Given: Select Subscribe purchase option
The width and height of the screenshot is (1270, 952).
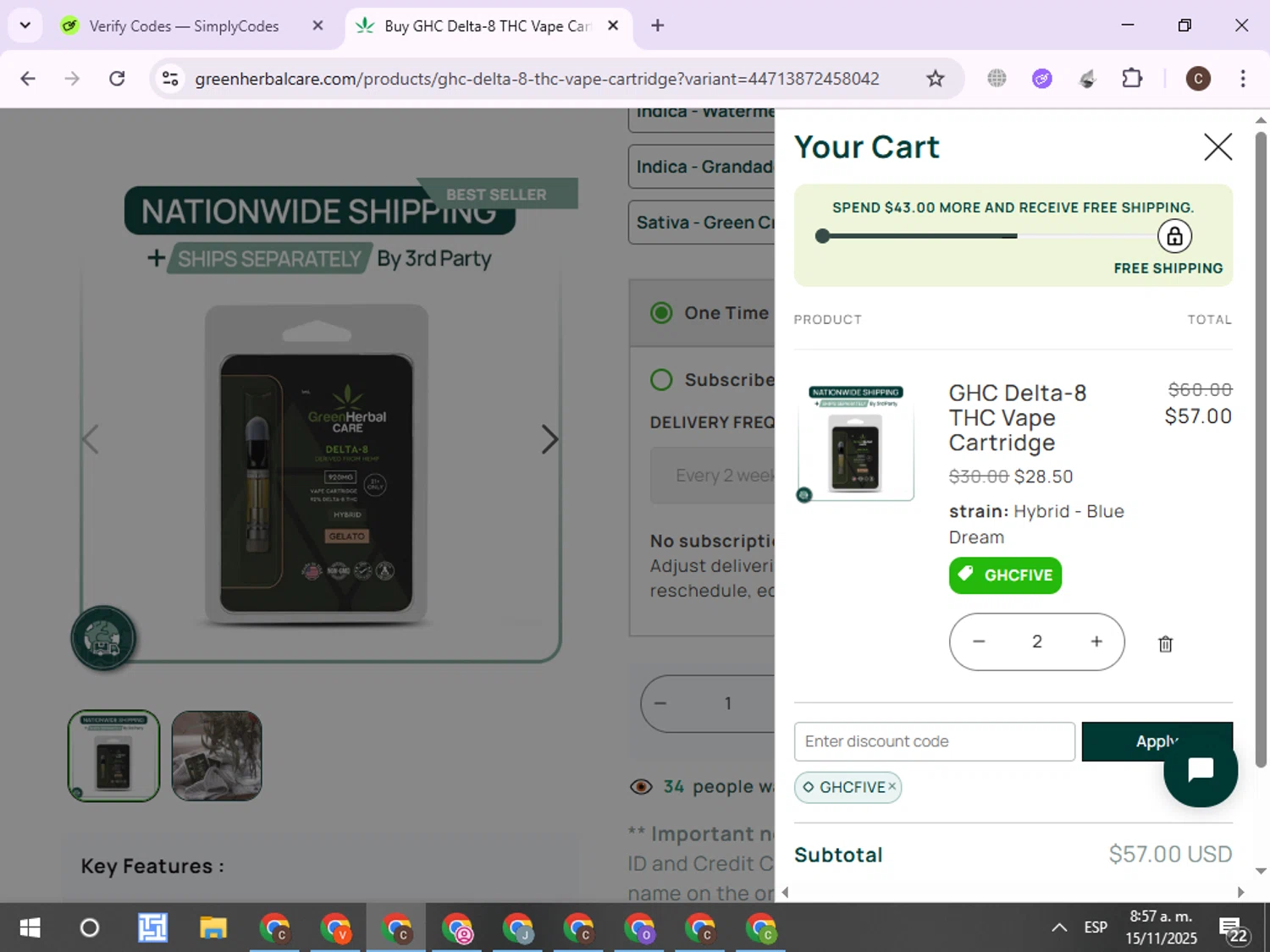Looking at the screenshot, I should click(661, 380).
